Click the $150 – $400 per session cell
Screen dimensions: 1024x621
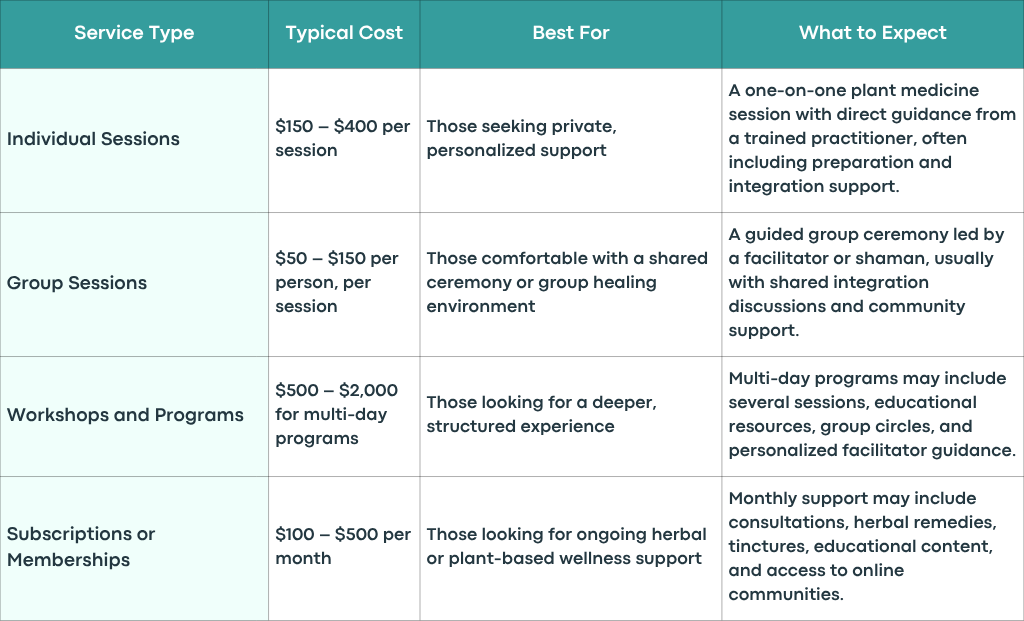pyautogui.click(x=343, y=138)
